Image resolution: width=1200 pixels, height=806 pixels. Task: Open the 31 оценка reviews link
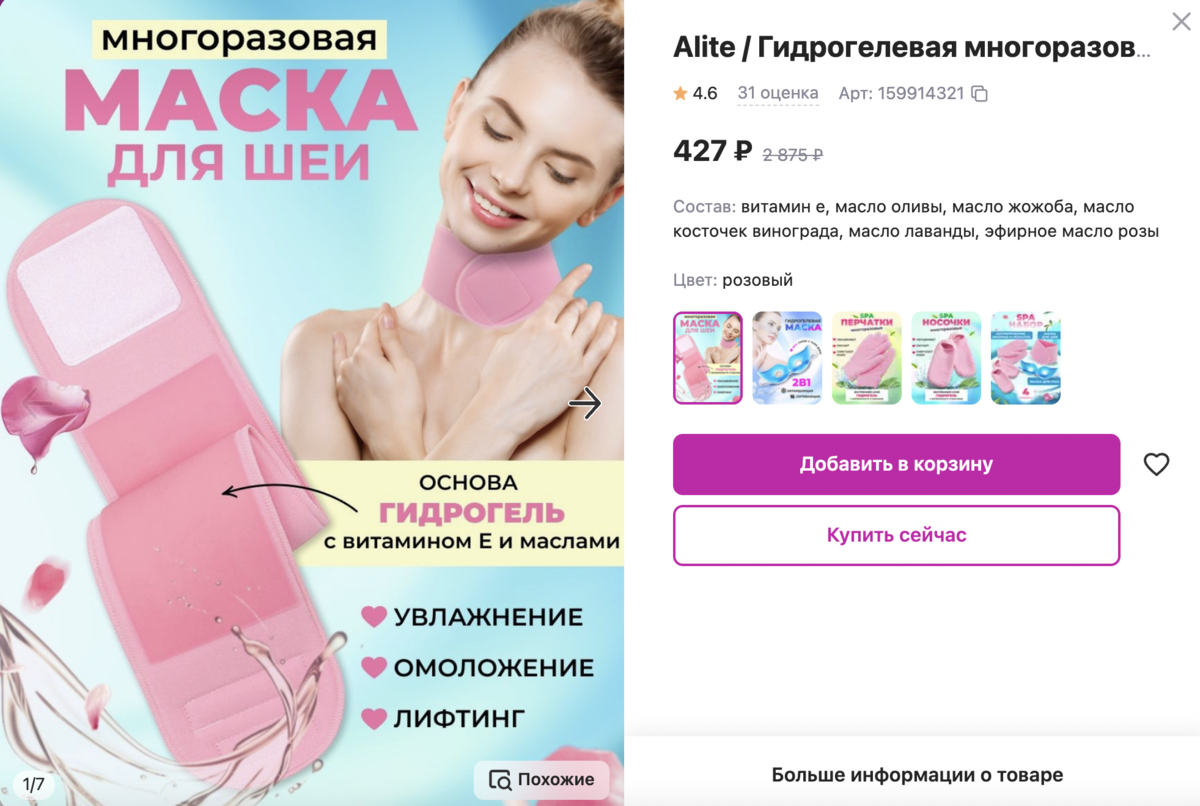778,93
